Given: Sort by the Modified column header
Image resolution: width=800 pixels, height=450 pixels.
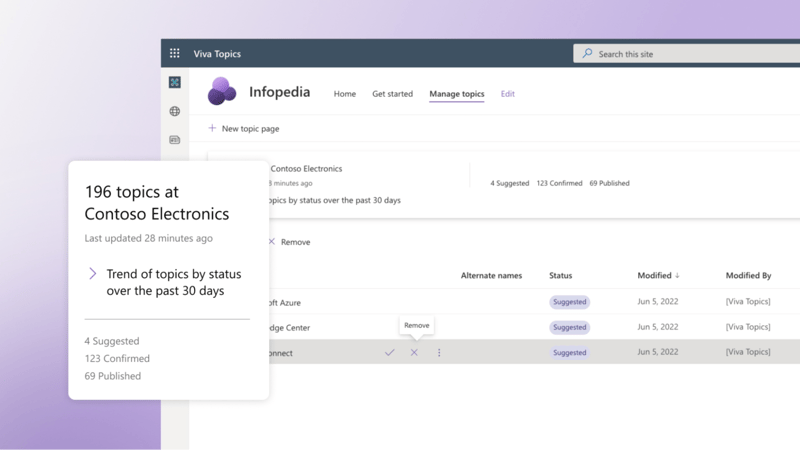Looking at the screenshot, I should tap(654, 276).
